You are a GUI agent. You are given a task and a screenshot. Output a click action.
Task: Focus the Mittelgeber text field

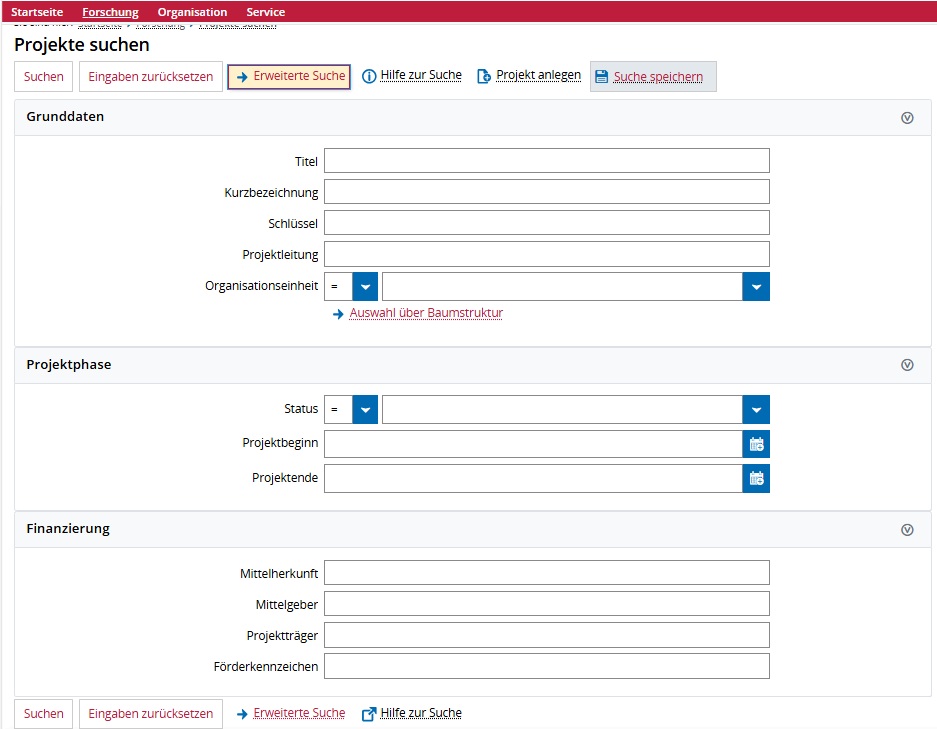point(546,604)
